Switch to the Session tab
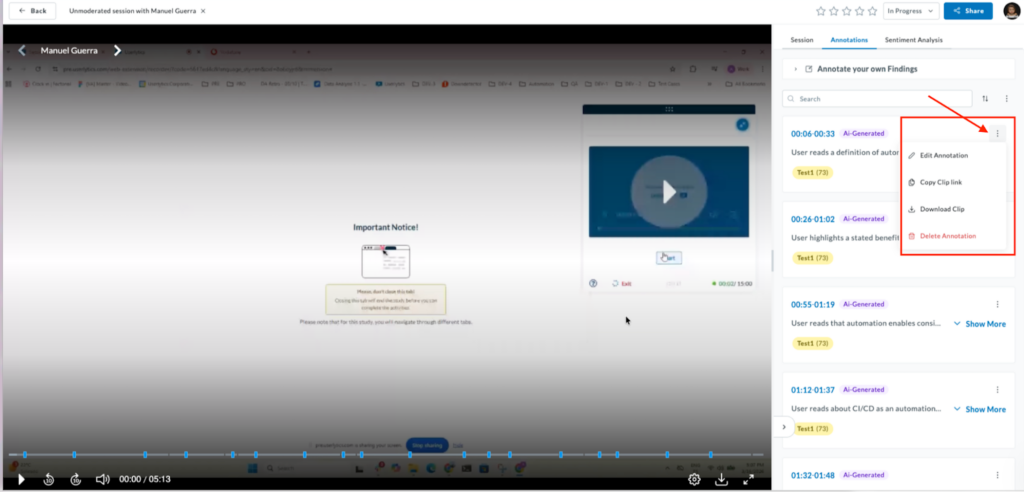This screenshot has height=492, width=1024. tap(802, 40)
